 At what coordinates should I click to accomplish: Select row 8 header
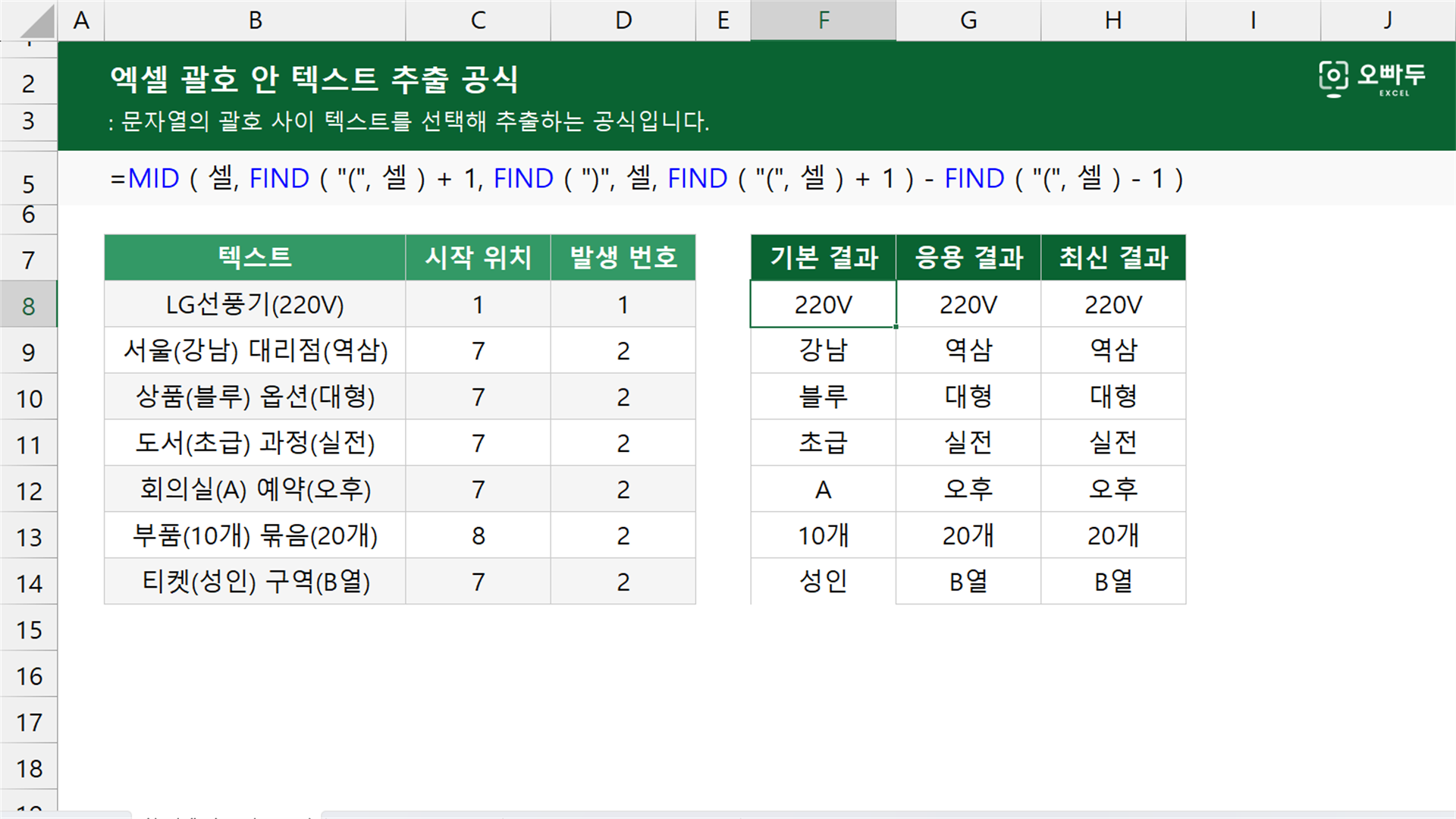28,305
